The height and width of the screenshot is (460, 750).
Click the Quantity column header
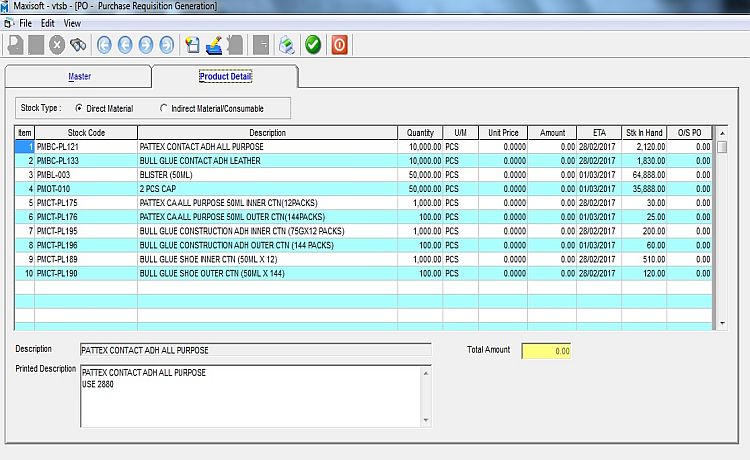tap(420, 133)
